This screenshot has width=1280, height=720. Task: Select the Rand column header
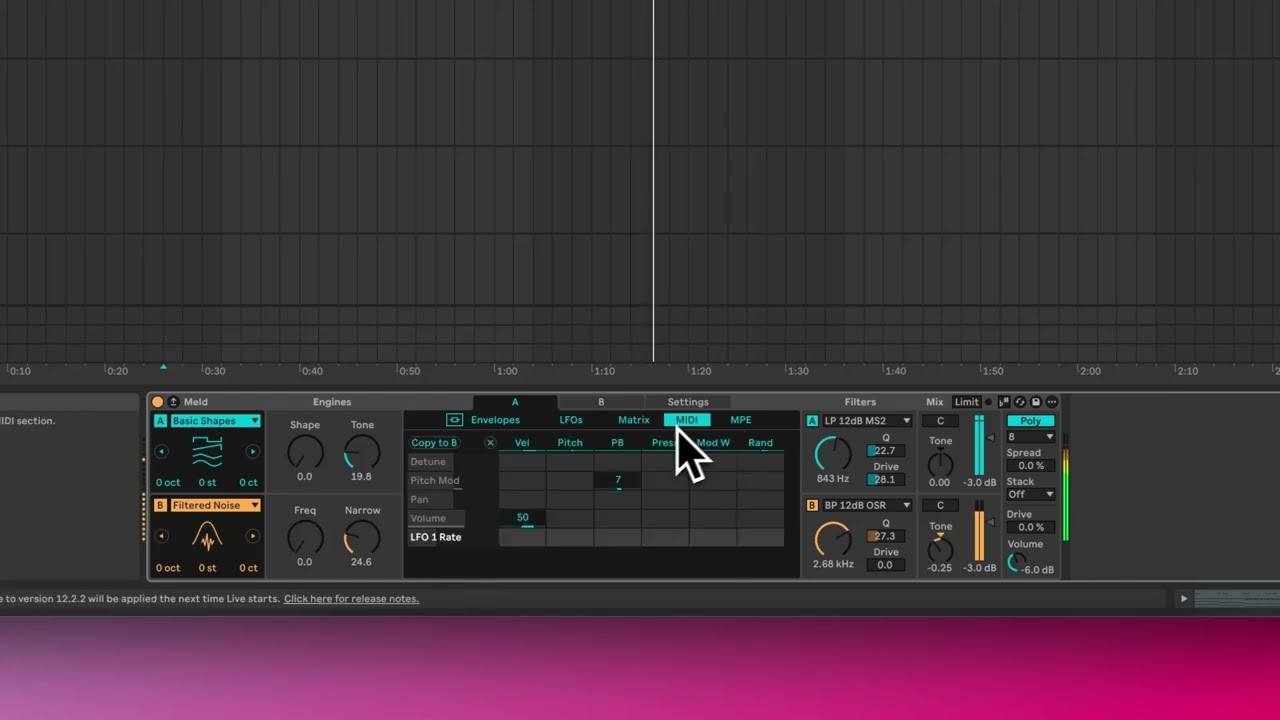[760, 443]
